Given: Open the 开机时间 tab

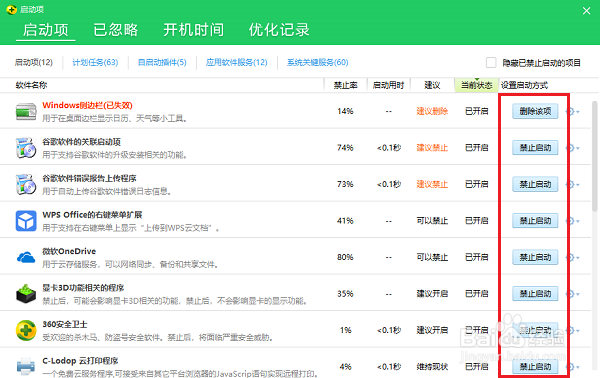Looking at the screenshot, I should 194,30.
